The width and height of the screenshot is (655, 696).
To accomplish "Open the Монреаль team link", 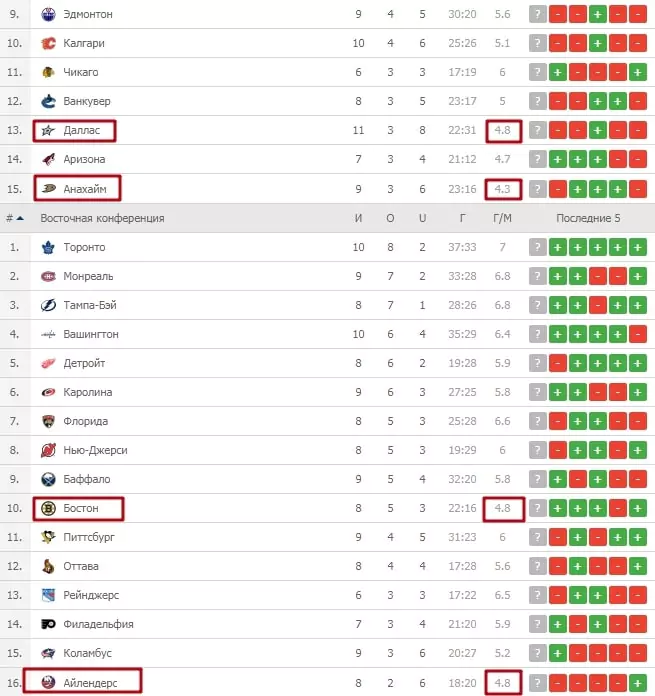I will [x=88, y=276].
